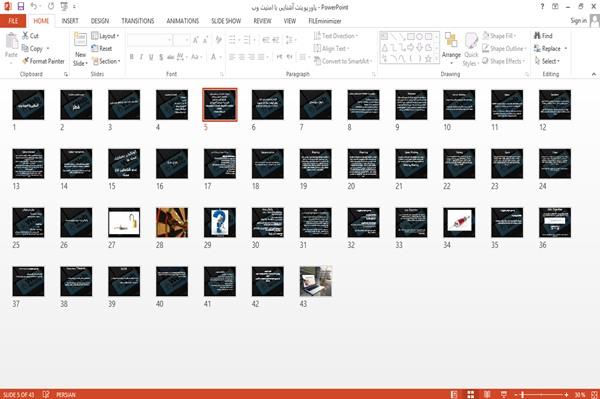Select slide thumbnail number 29

[x=220, y=223]
